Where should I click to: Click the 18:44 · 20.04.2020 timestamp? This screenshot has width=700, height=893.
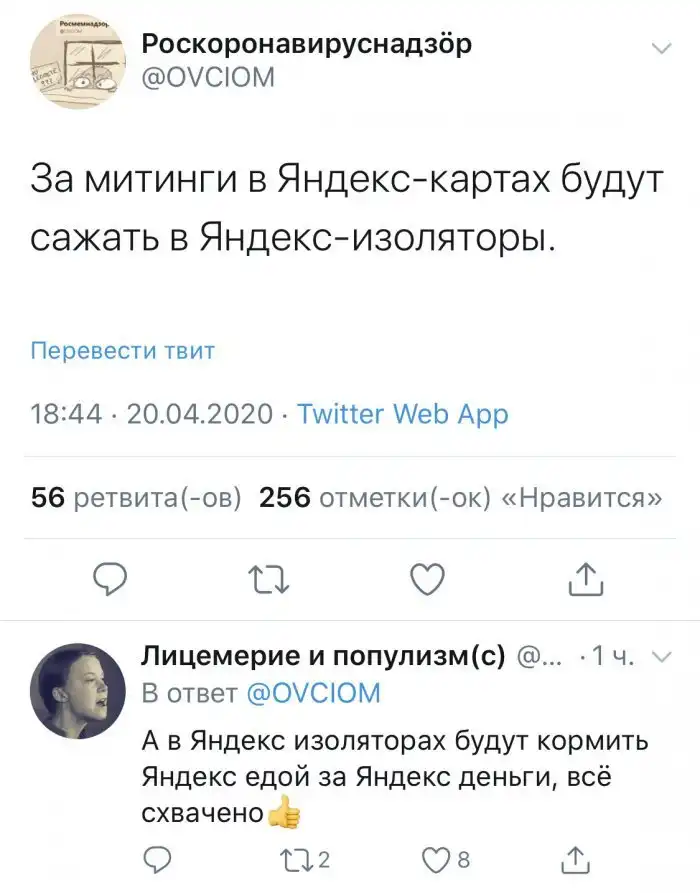148,413
